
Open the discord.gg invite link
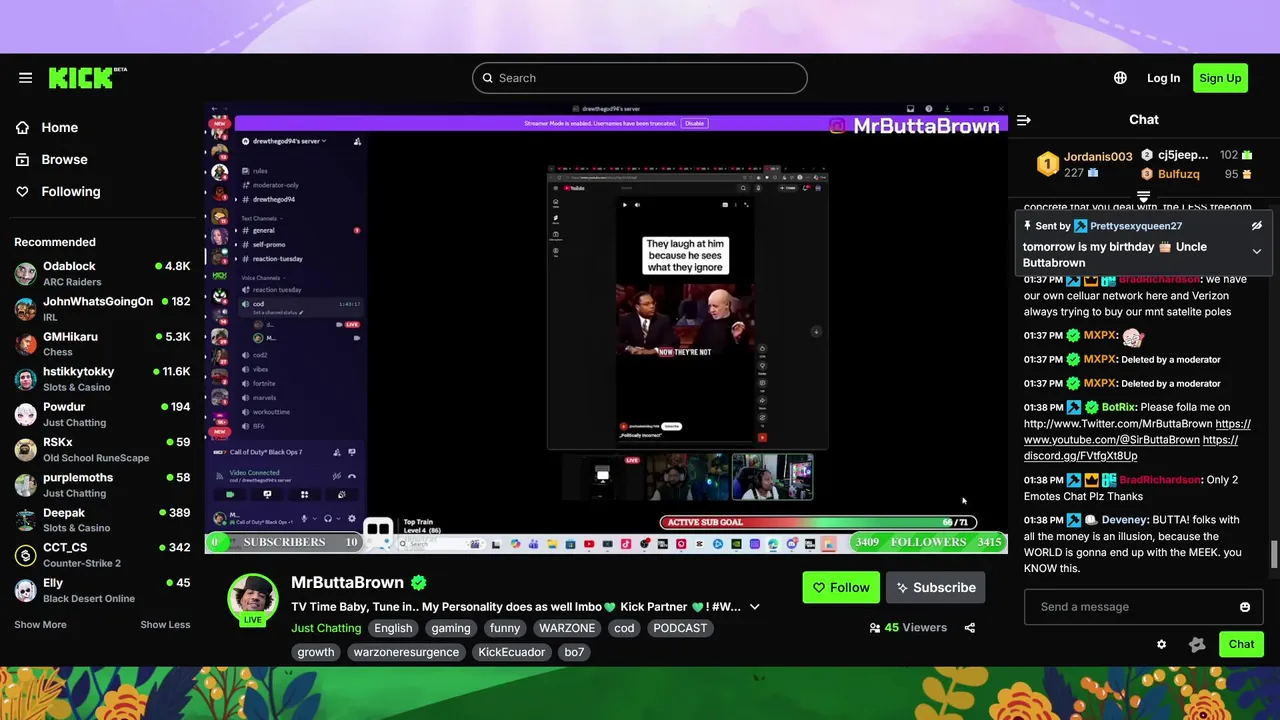[x=1080, y=456]
